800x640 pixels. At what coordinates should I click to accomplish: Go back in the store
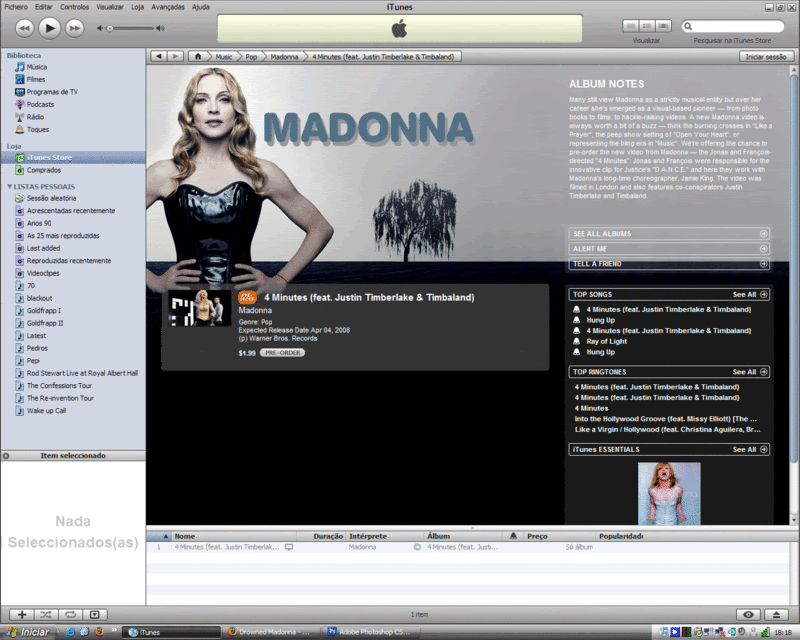pyautogui.click(x=159, y=56)
